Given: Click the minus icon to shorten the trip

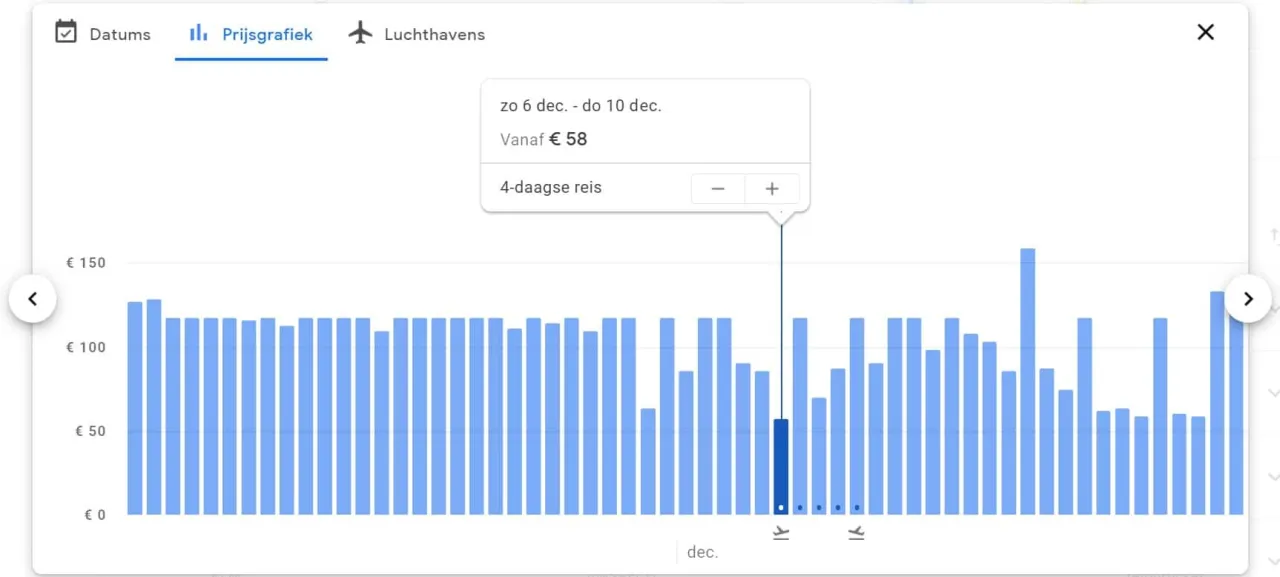Looking at the screenshot, I should coord(718,188).
